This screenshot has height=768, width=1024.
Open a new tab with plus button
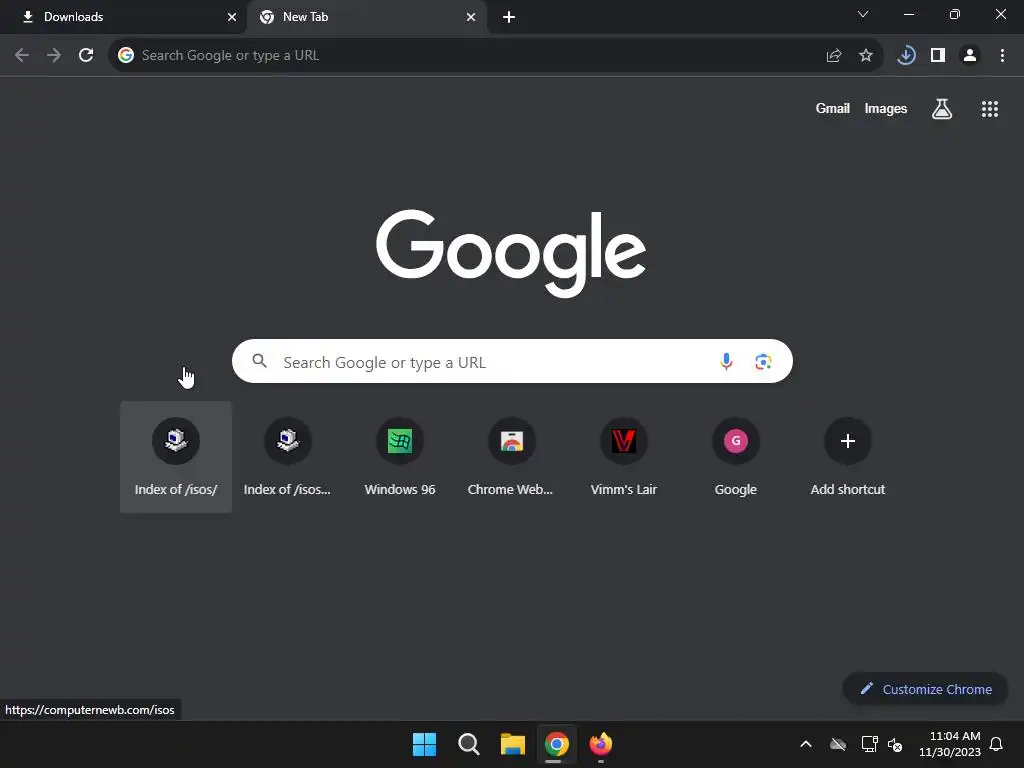[509, 17]
